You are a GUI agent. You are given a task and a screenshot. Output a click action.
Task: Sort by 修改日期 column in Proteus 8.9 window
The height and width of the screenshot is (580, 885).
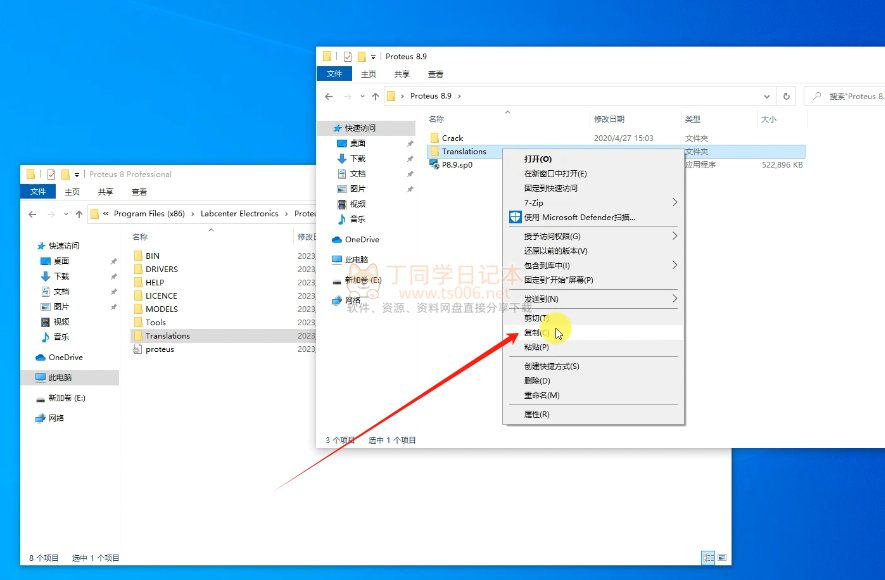609,119
